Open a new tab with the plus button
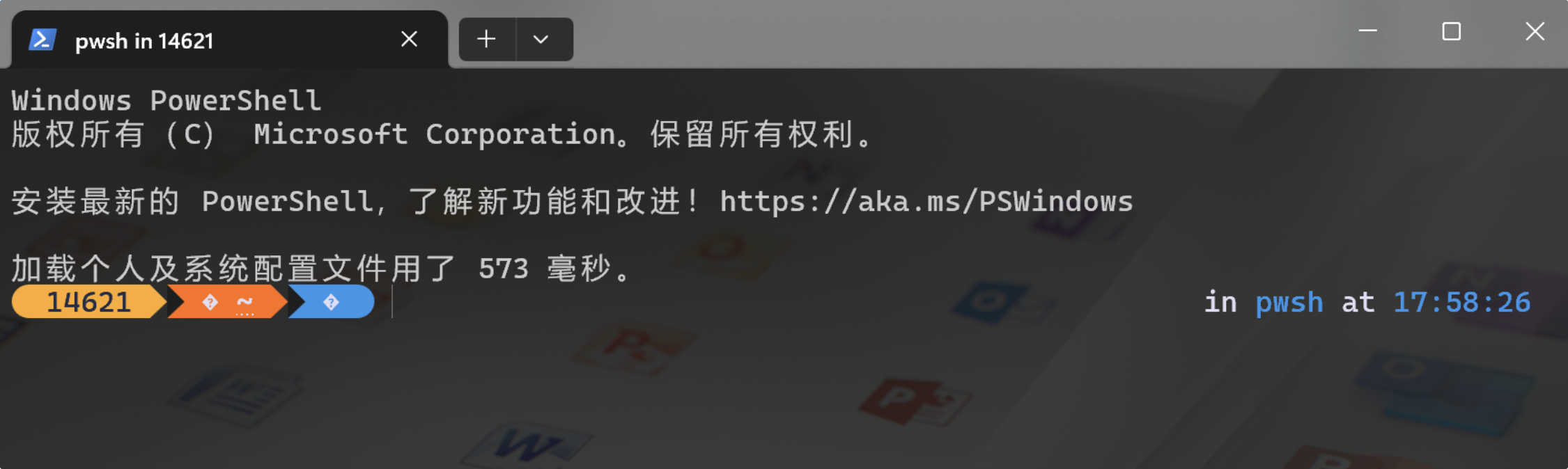1568x469 pixels. (486, 39)
